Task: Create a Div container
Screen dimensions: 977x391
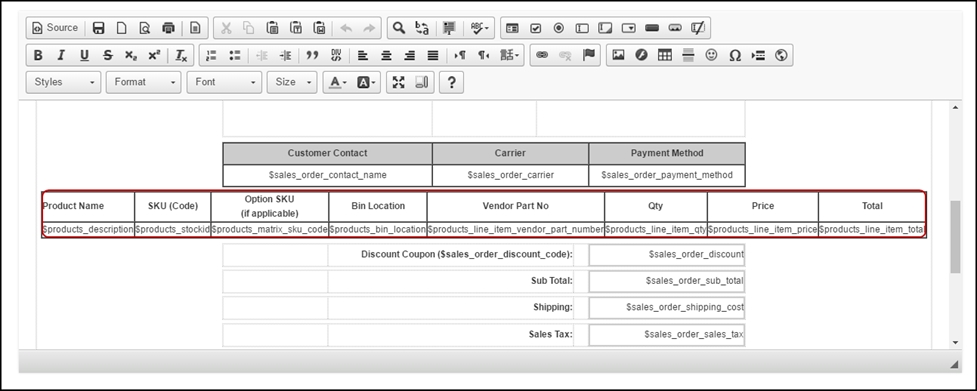Action: click(336, 55)
